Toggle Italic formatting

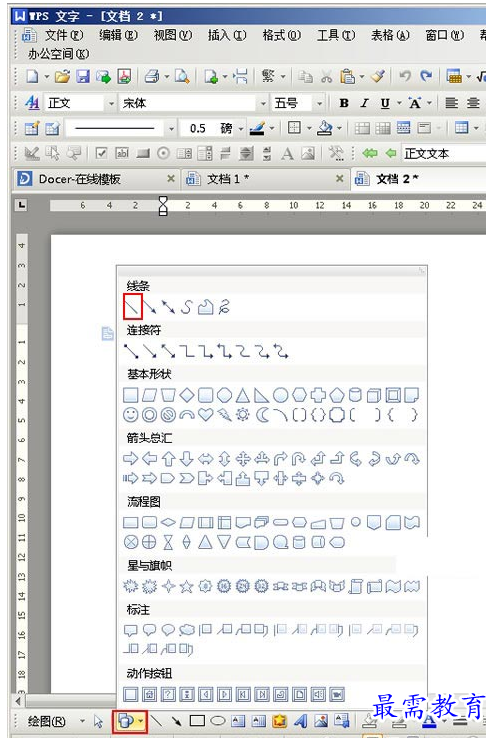364,103
